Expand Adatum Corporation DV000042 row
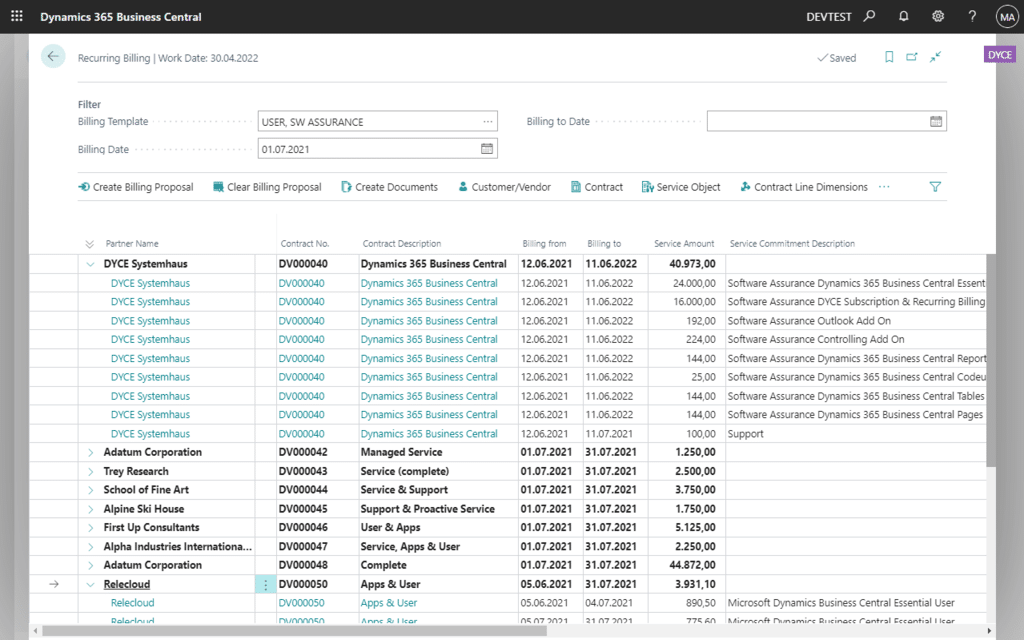Screen dimensions: 1024x640 pyautogui.click(x=90, y=453)
